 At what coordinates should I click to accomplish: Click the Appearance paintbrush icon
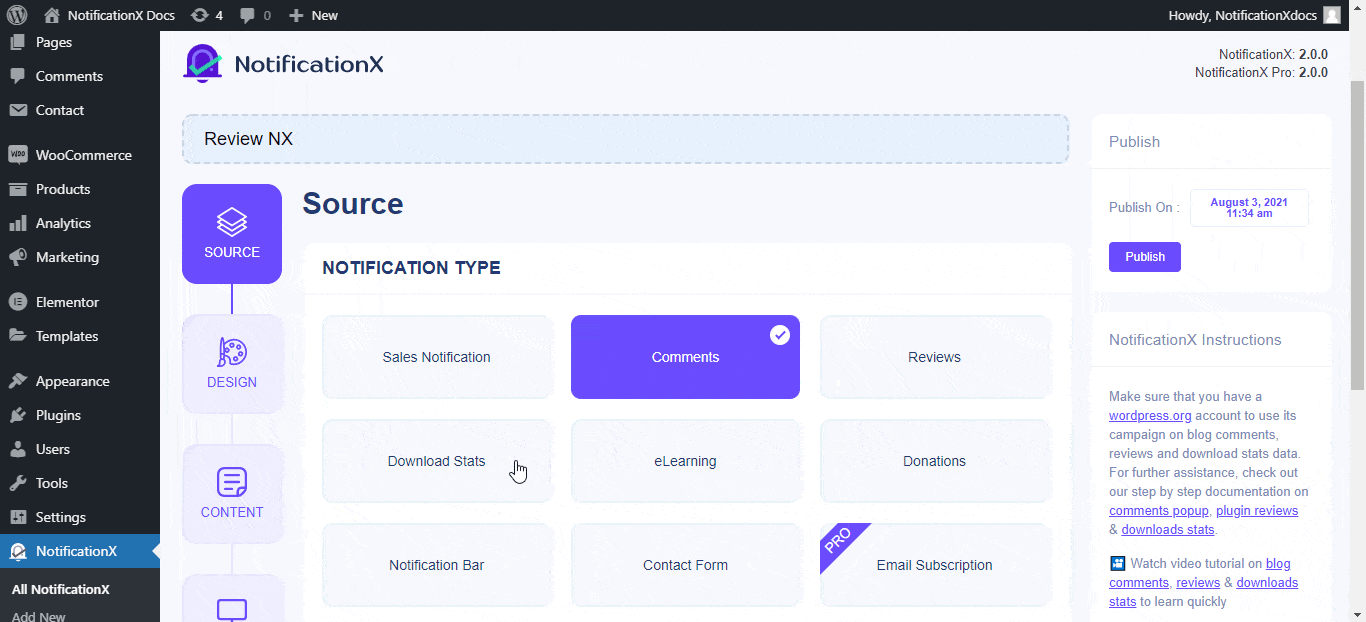point(17,381)
